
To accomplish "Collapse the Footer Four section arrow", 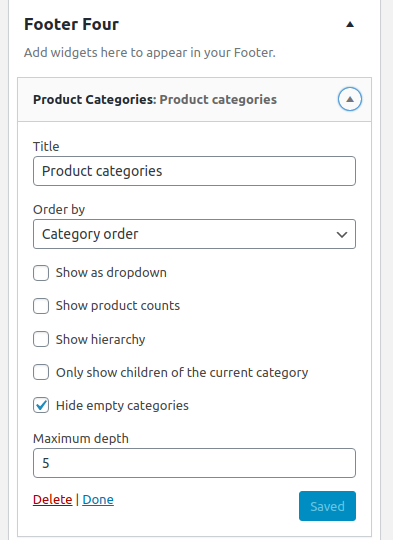I will tap(350, 24).
